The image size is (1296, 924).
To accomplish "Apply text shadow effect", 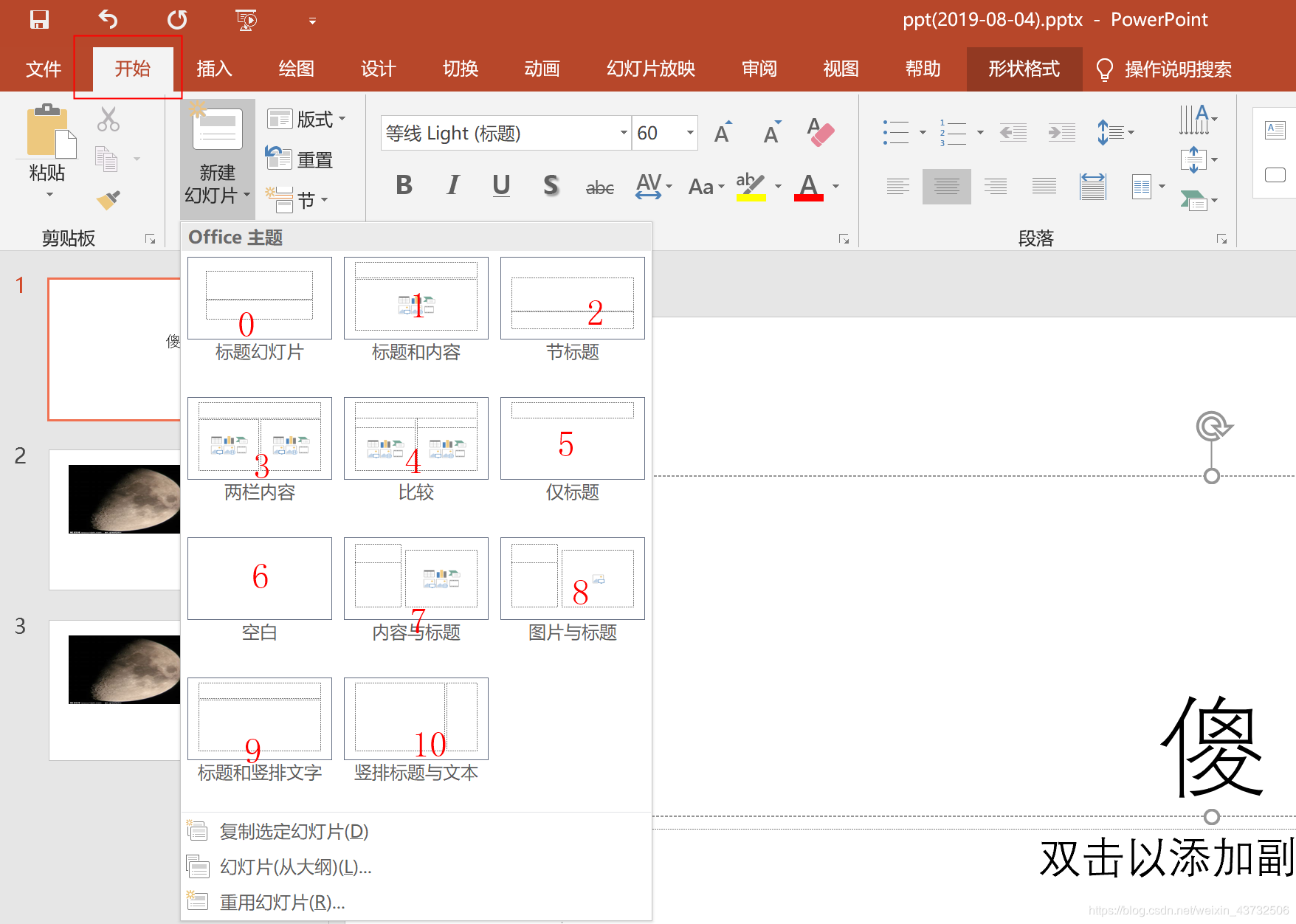I will tap(550, 186).
